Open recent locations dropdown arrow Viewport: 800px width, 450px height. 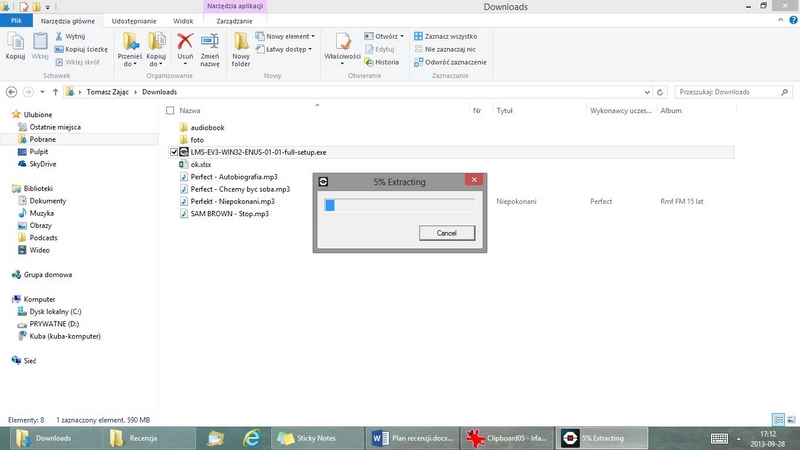42,92
